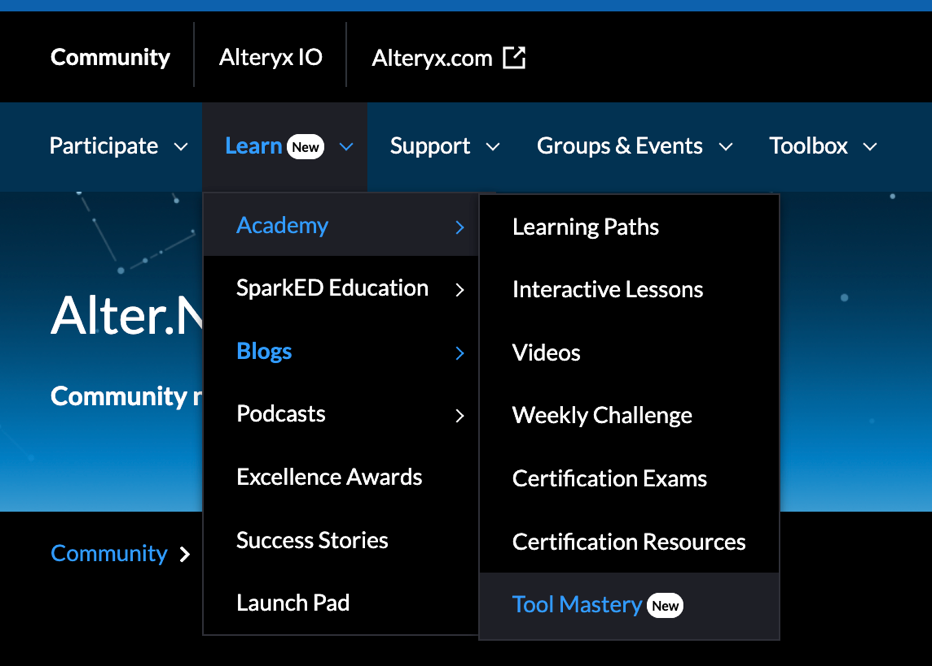Click the "New" badge next to Learn

pos(305,146)
